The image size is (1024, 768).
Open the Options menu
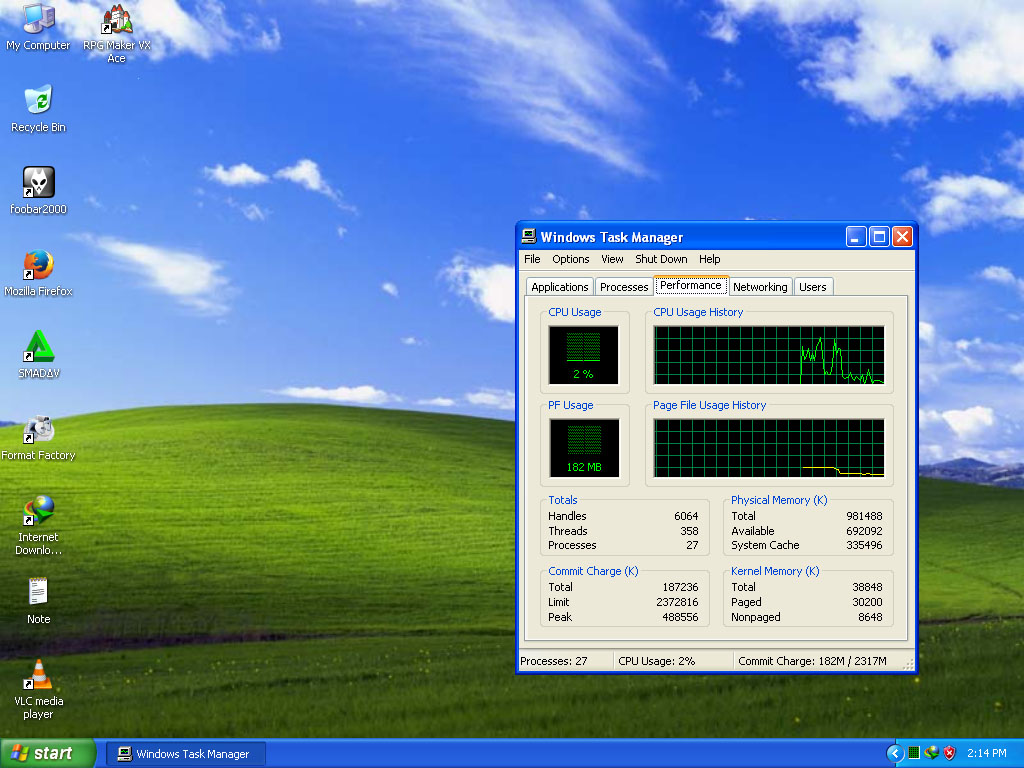(571, 259)
